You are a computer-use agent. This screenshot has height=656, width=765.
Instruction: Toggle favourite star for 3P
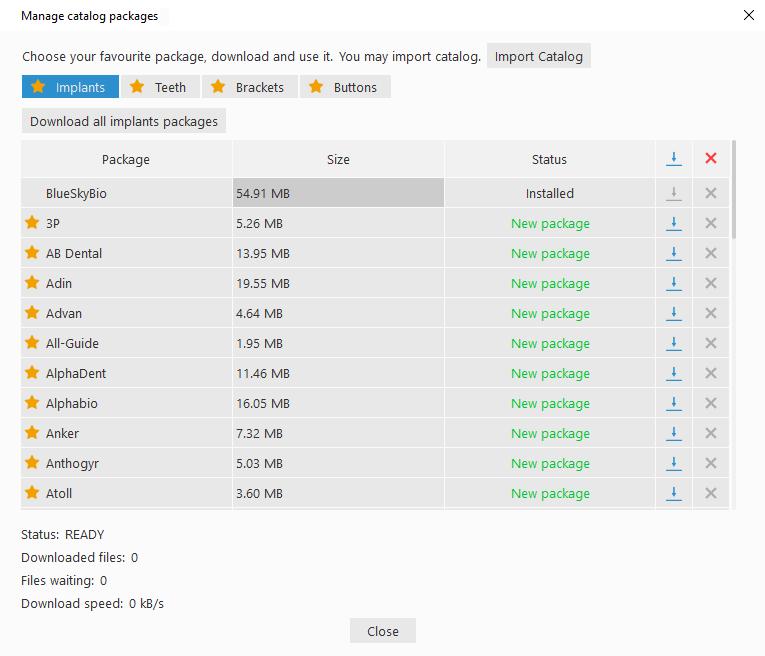[x=32, y=222]
